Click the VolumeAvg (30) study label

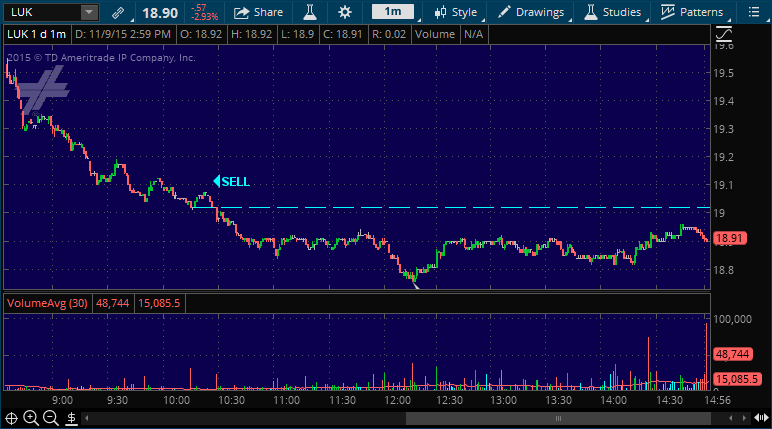[x=47, y=303]
